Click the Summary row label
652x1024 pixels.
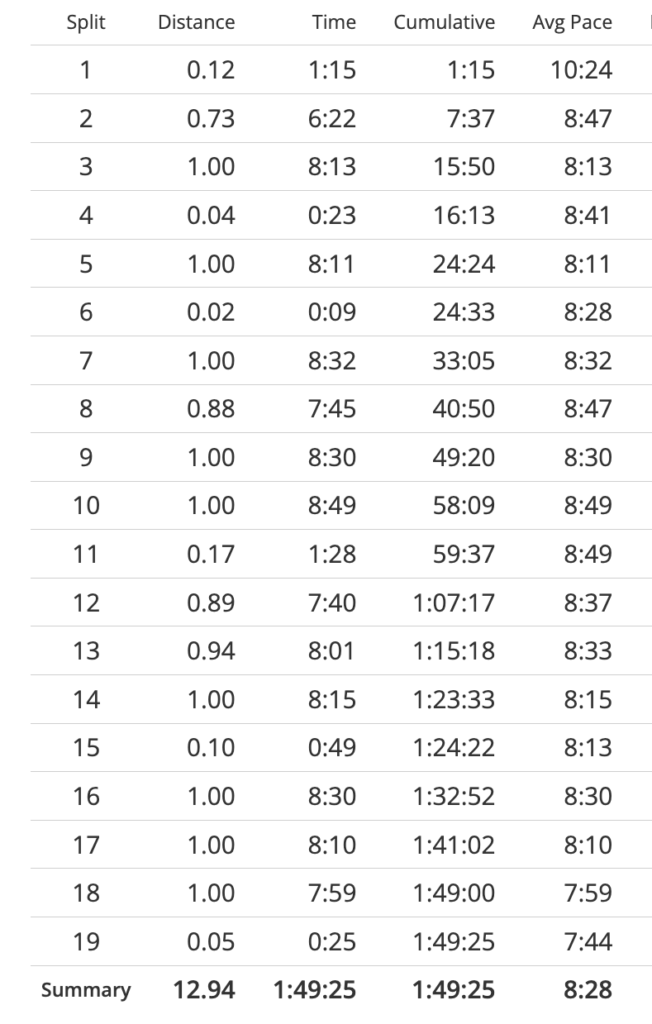coord(85,990)
